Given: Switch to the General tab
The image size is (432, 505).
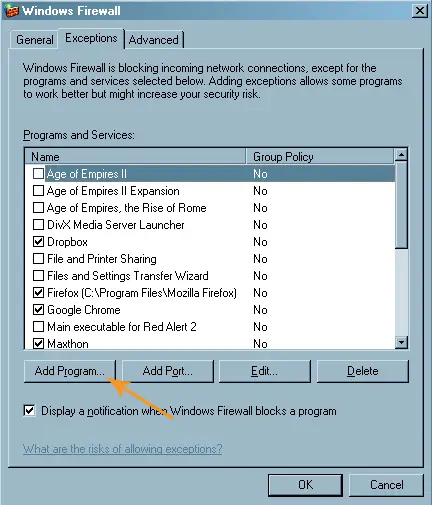Looking at the screenshot, I should tap(35, 40).
